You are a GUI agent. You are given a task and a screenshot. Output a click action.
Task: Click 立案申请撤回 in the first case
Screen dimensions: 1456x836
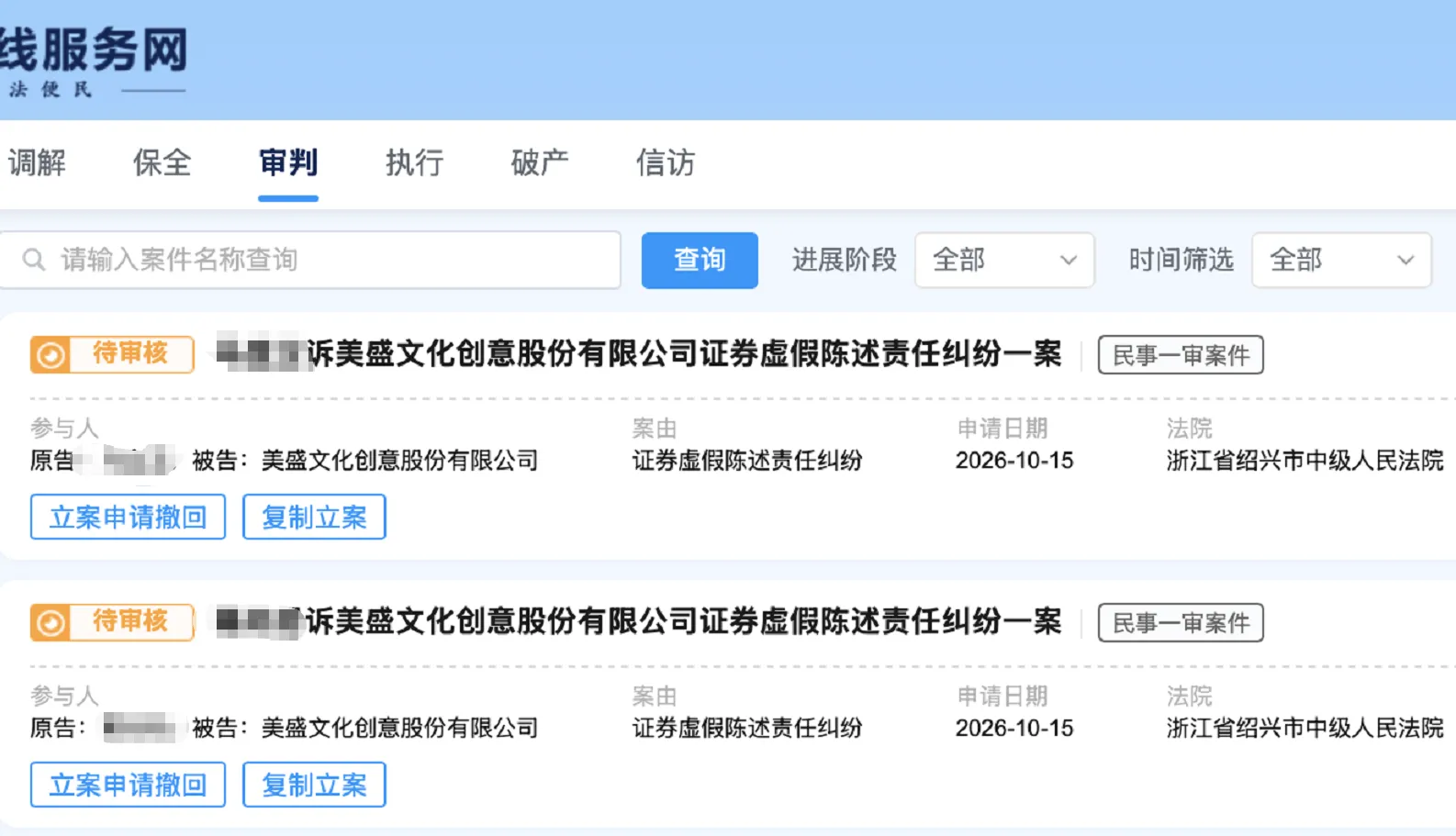click(128, 517)
